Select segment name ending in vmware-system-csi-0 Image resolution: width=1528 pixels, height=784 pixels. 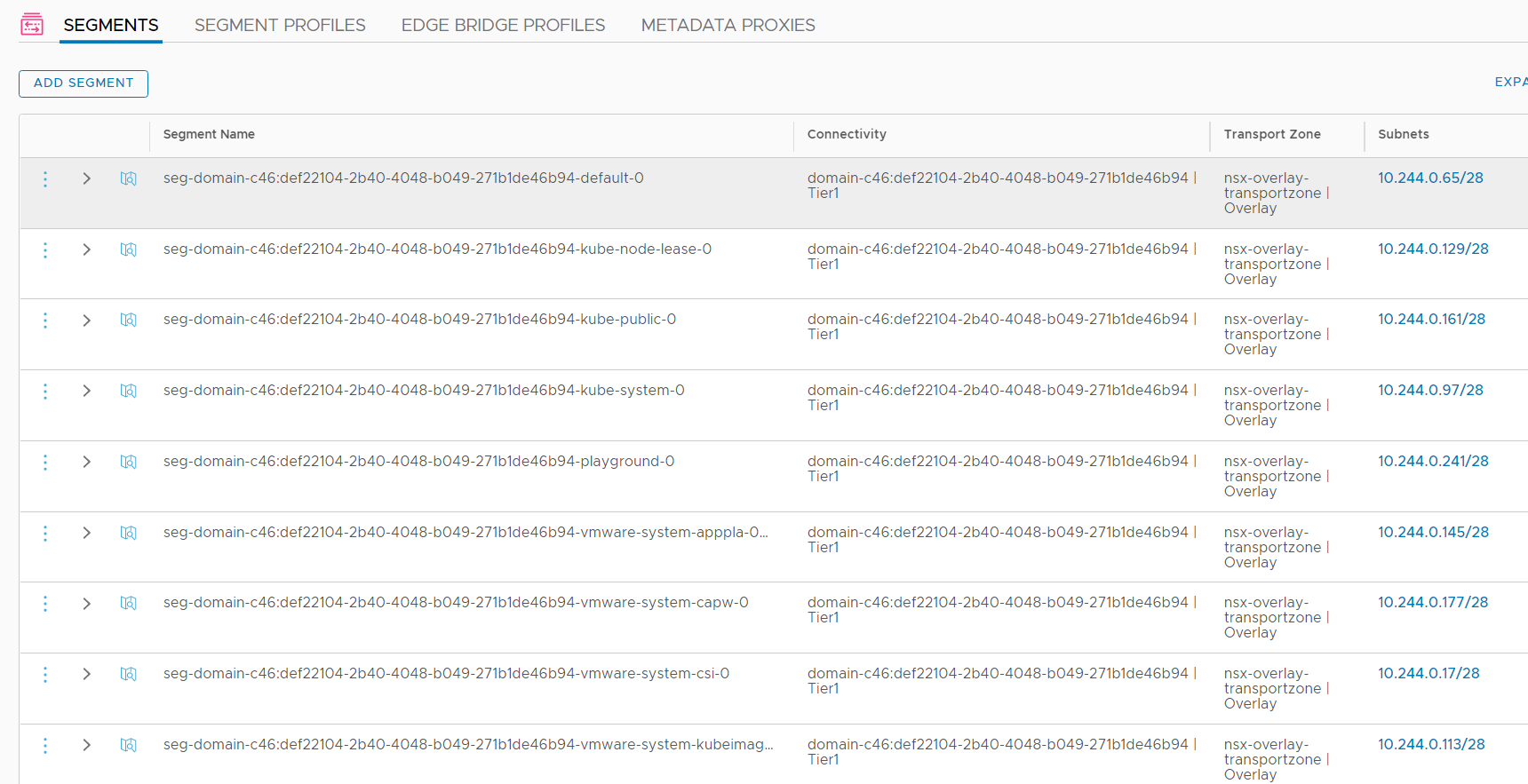point(446,673)
